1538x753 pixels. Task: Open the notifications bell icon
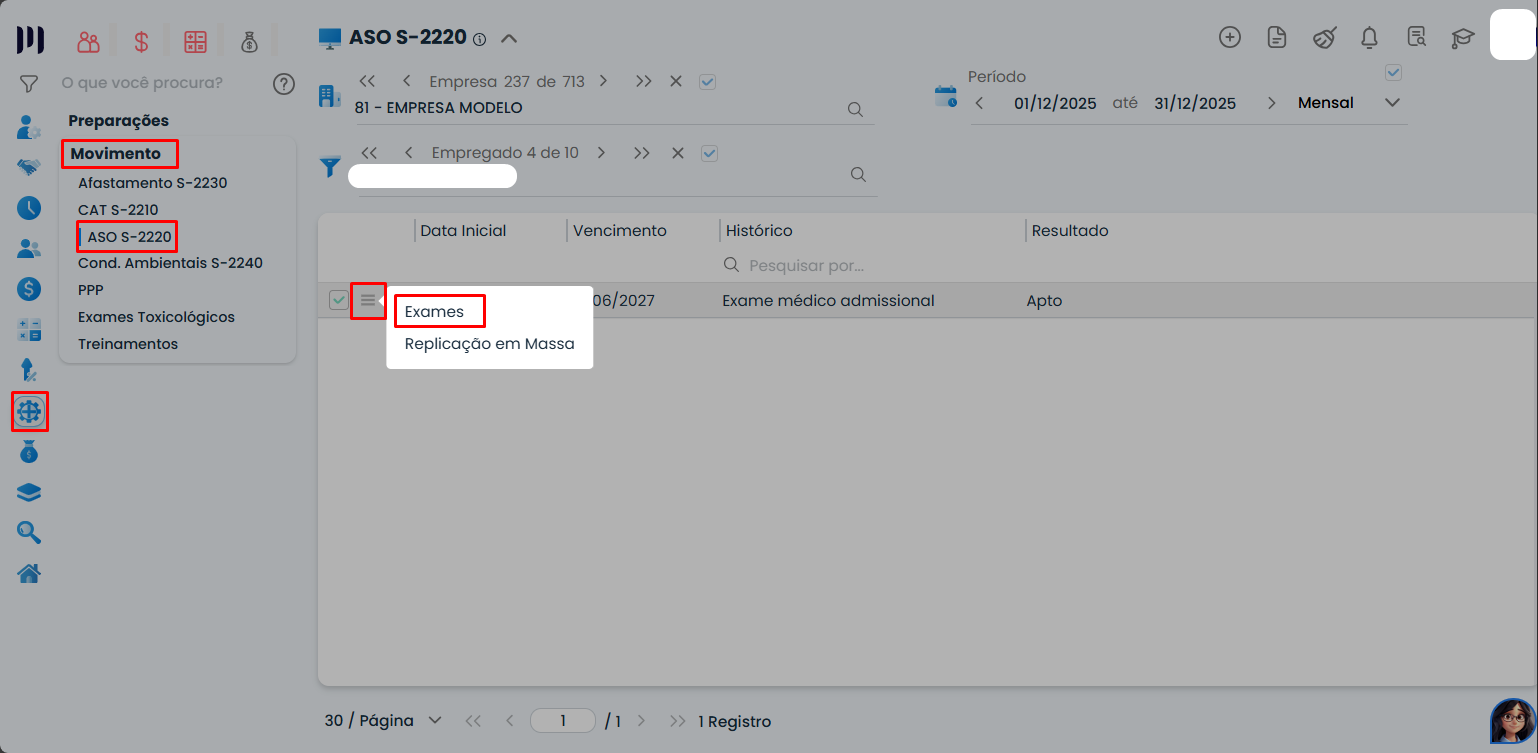(1369, 38)
